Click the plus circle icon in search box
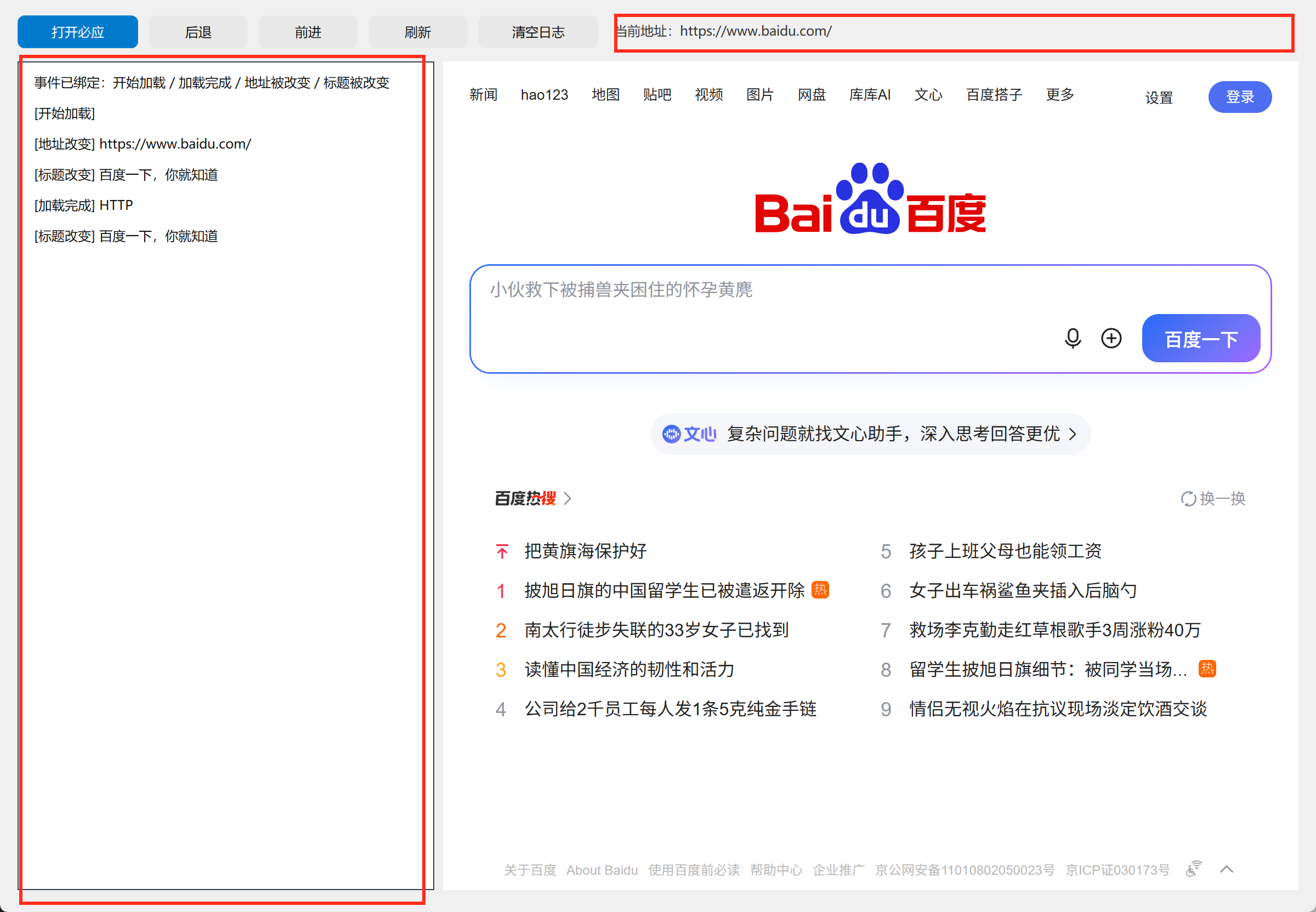Viewport: 1316px width, 912px height. click(1111, 338)
